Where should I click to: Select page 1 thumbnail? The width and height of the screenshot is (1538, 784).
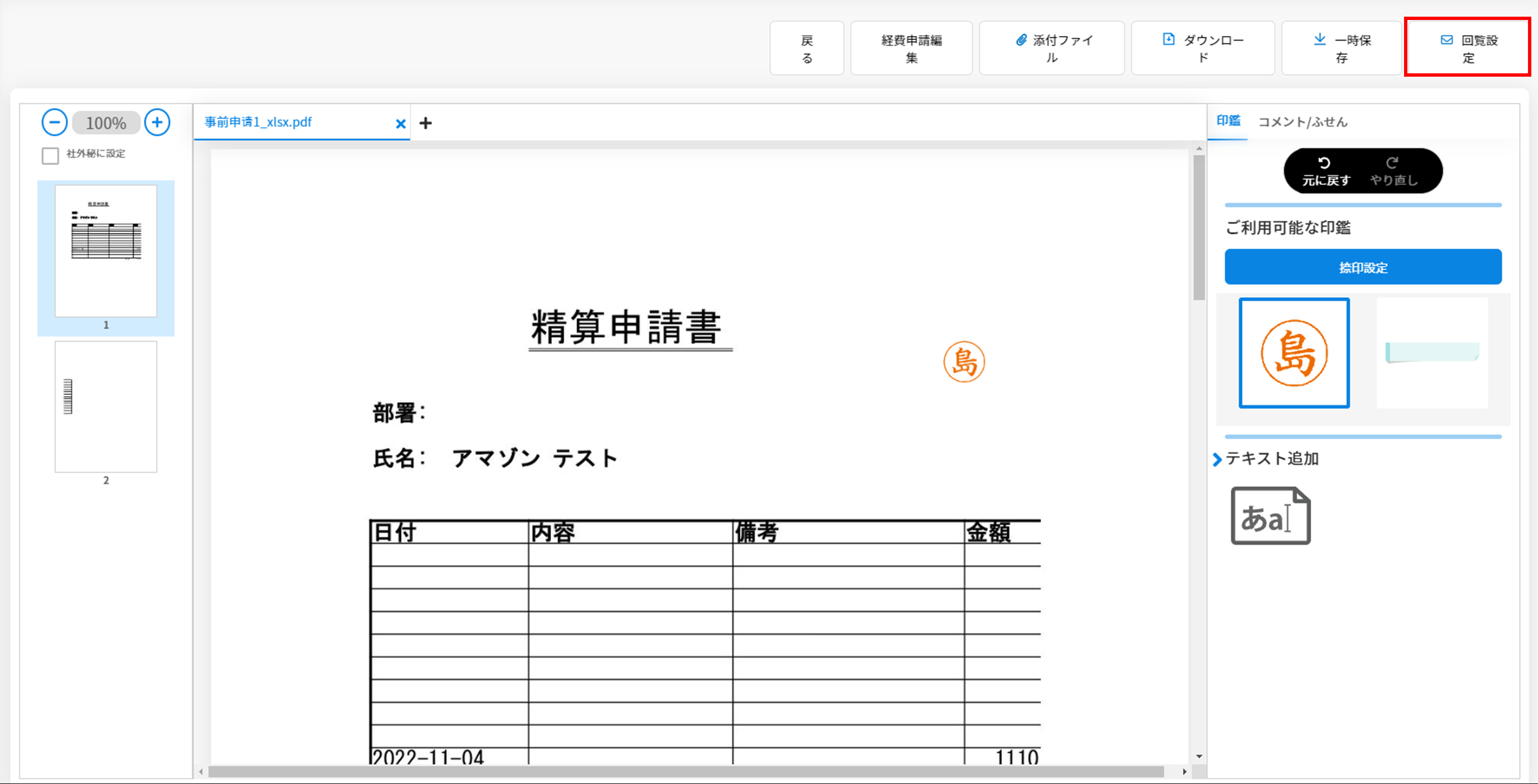click(x=106, y=251)
